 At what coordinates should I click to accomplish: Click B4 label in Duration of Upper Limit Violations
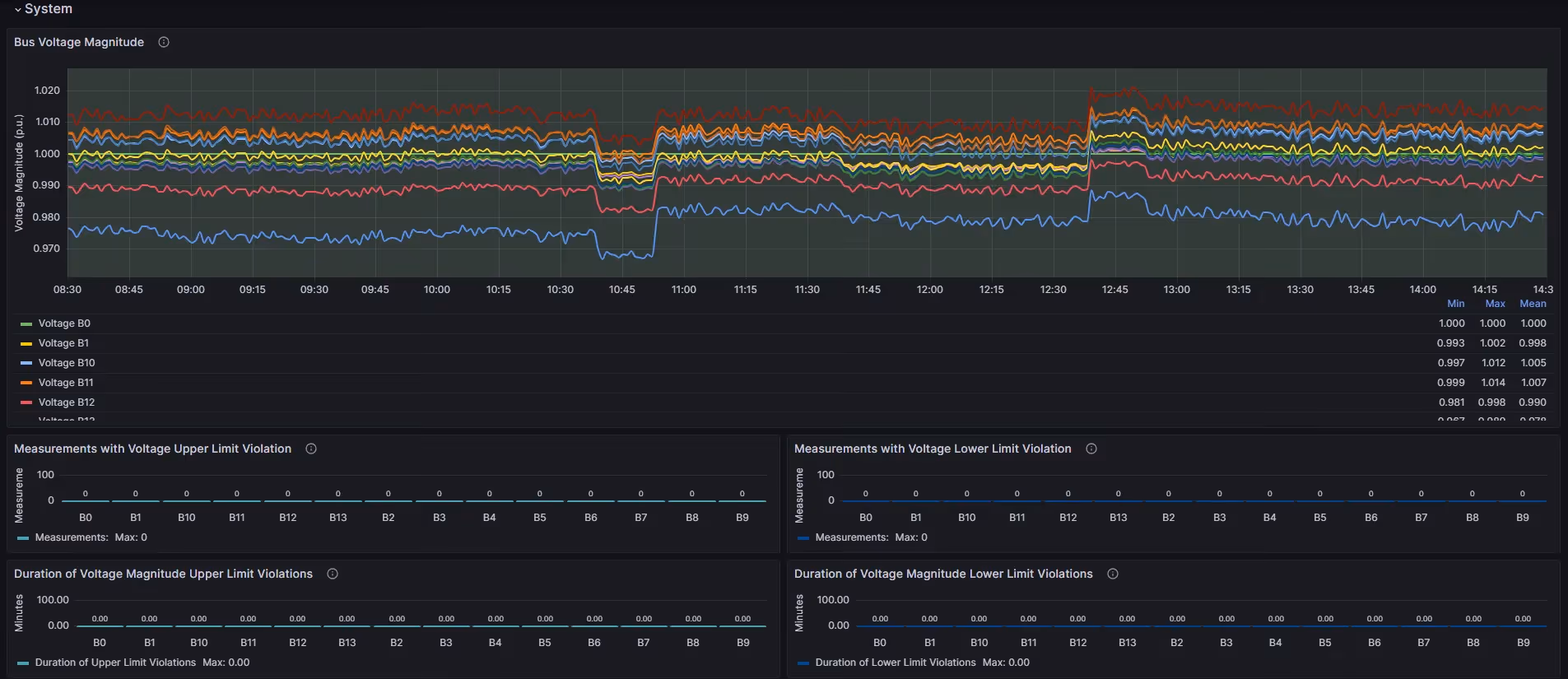(x=496, y=643)
